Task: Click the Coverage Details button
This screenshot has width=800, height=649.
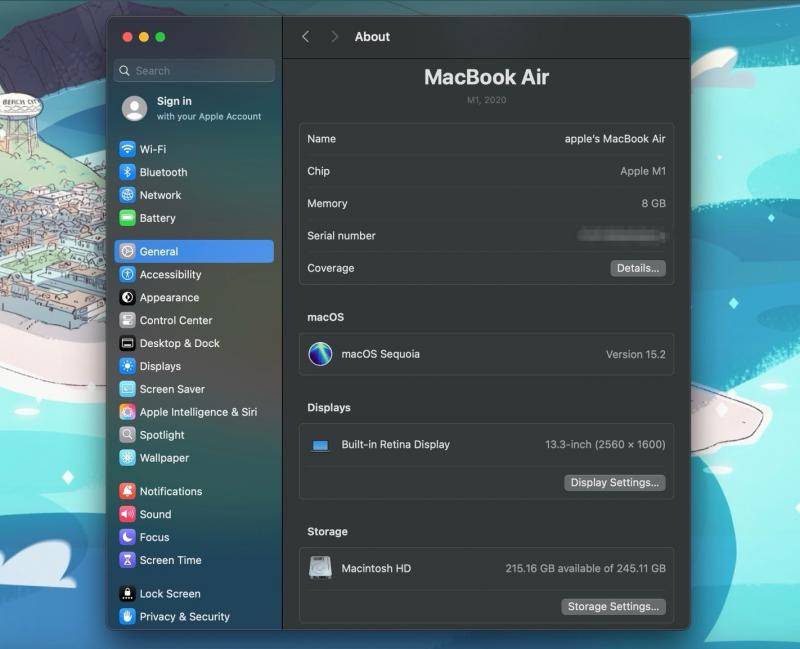Action: pos(637,268)
